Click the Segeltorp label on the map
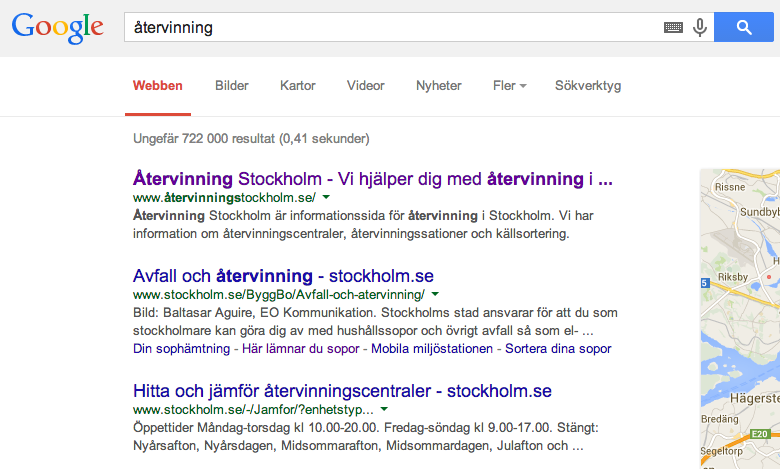This screenshot has width=780, height=469. (x=721, y=451)
